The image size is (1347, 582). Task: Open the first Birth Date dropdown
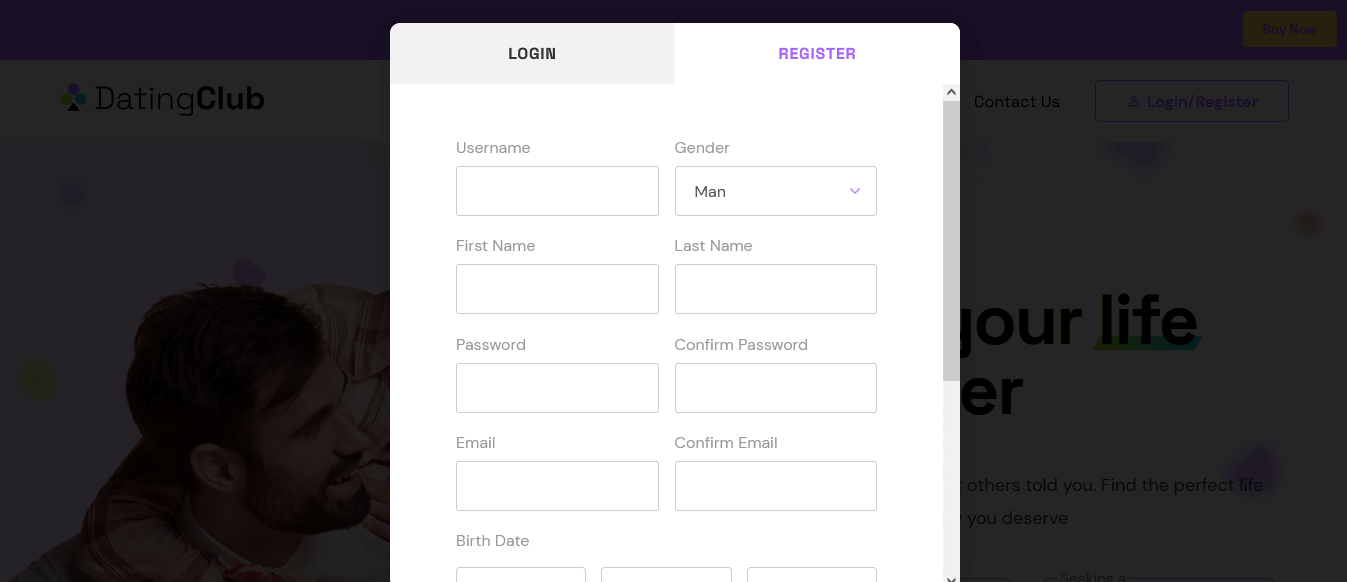coord(521,575)
